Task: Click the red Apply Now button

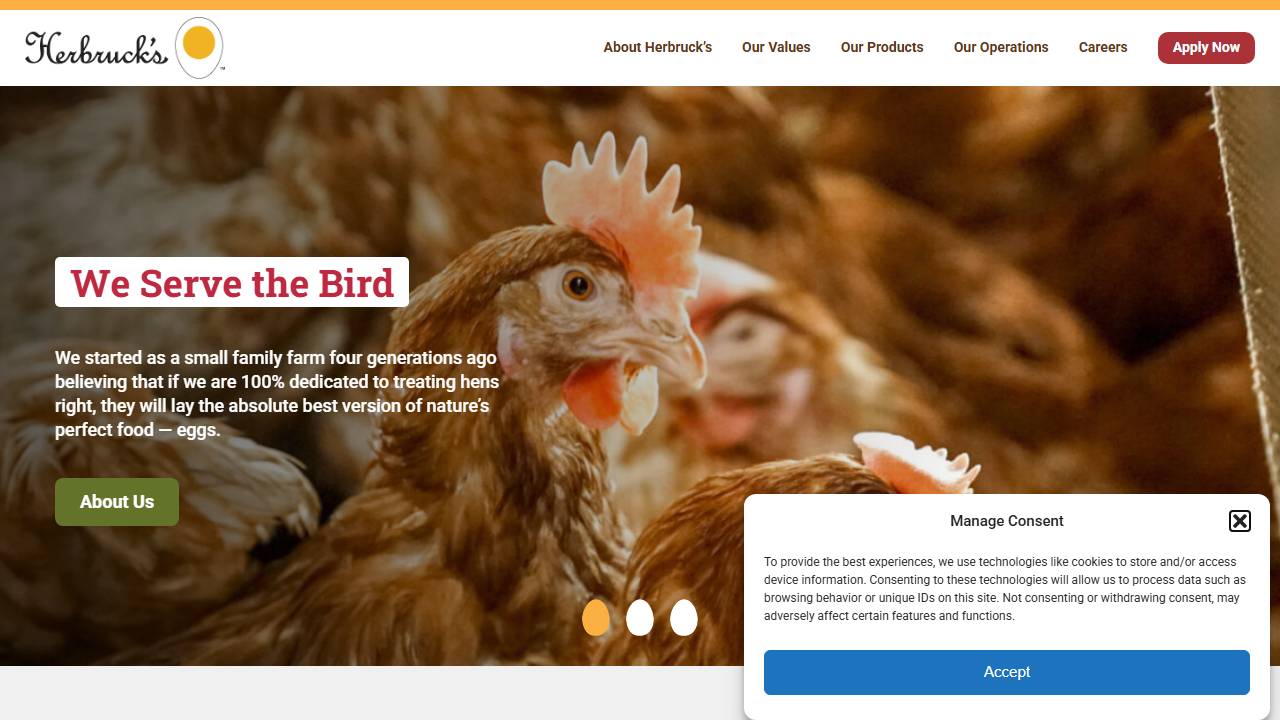Action: tap(1206, 47)
